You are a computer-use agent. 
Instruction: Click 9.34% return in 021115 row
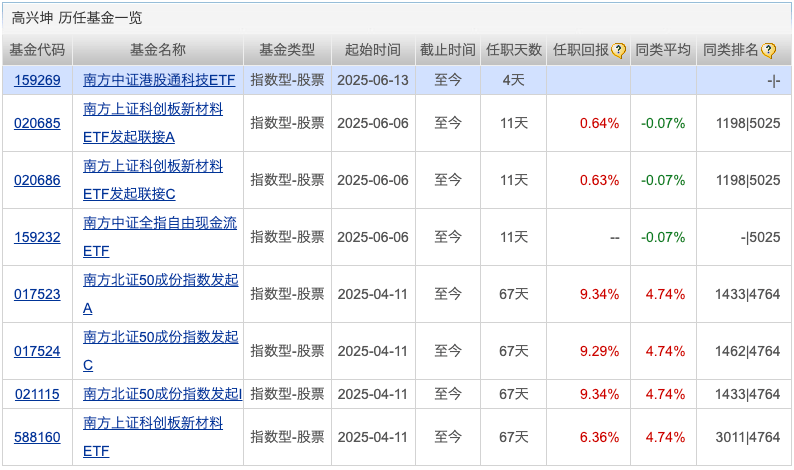point(600,394)
